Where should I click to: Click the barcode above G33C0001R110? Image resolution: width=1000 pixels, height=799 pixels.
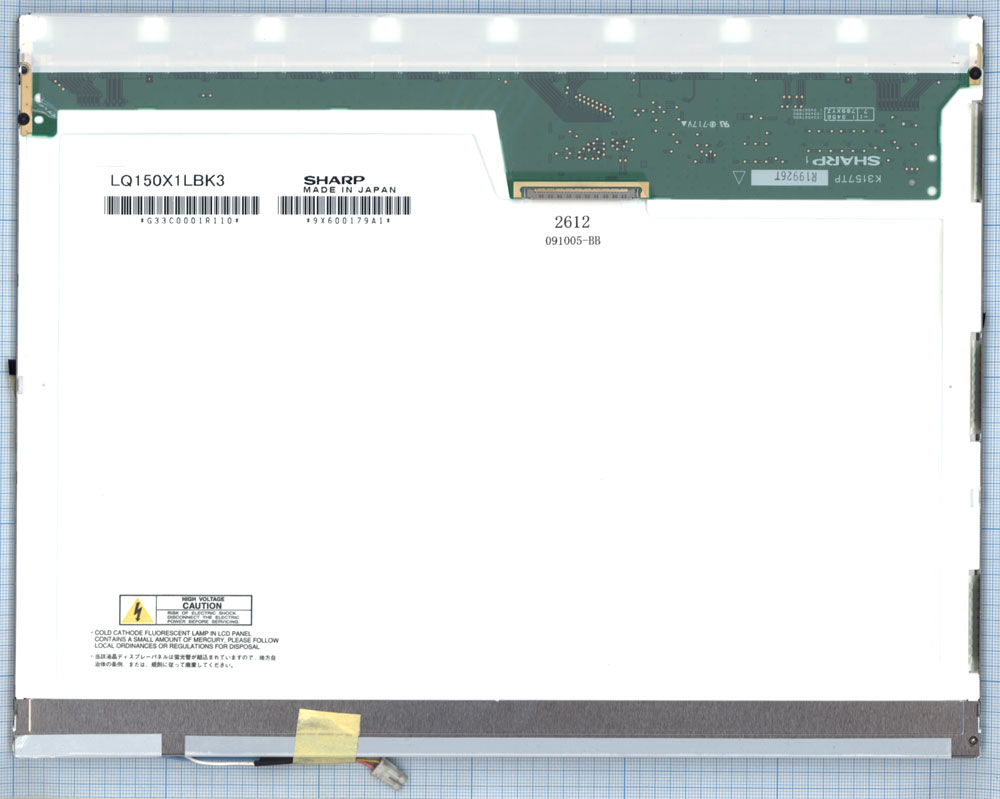tap(182, 205)
